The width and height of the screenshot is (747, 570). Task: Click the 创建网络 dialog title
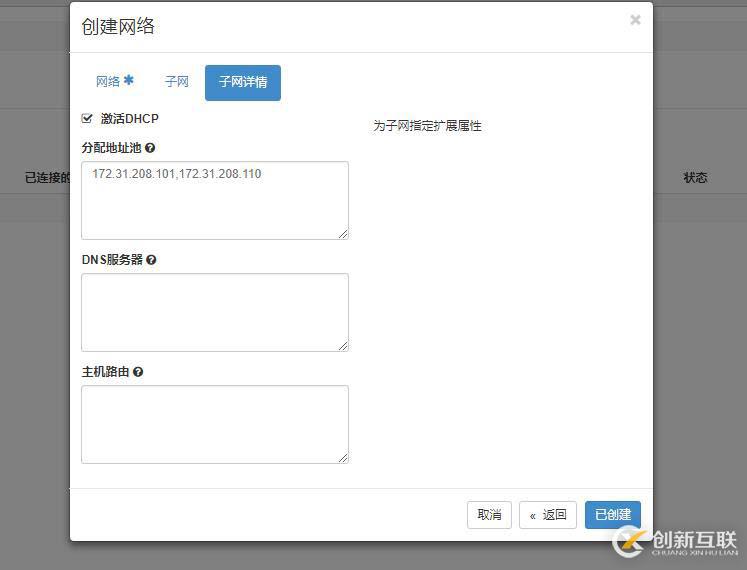pyautogui.click(x=118, y=26)
